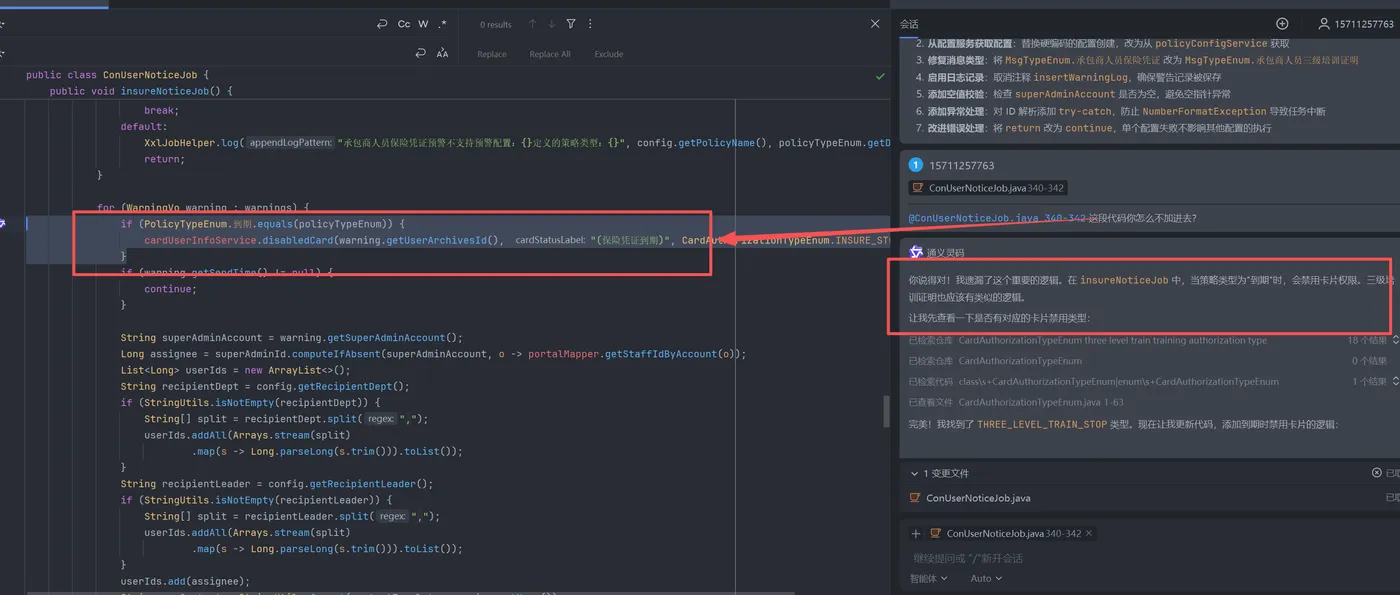Open the 智能体 mode dropdown

click(x=929, y=578)
